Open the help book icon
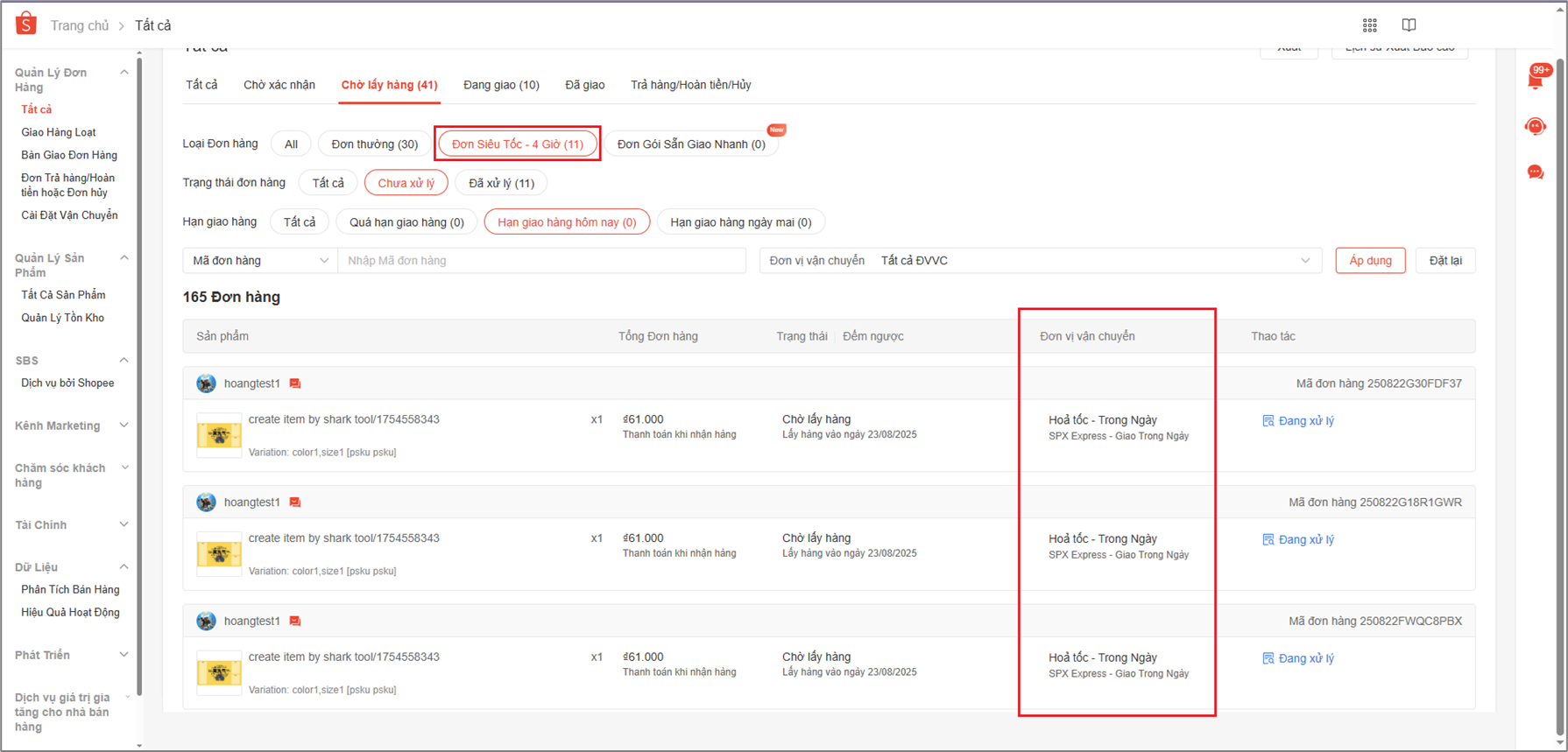The image size is (1568, 752). pyautogui.click(x=1409, y=25)
